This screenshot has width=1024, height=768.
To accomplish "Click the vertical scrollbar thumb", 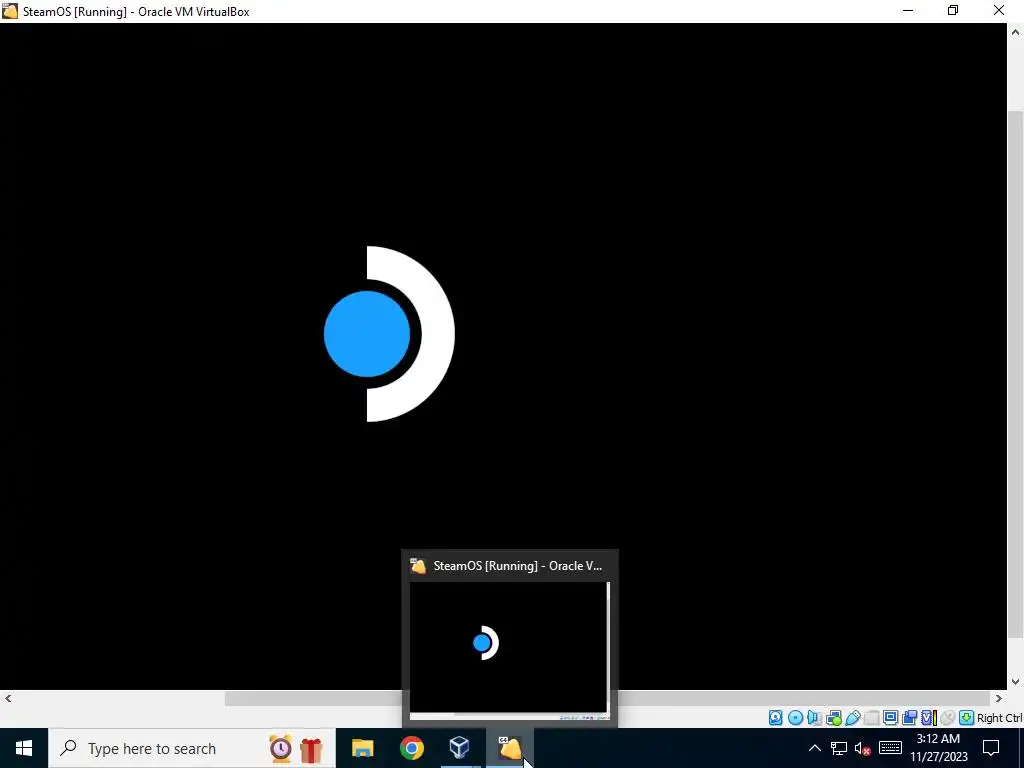I will click(1016, 374).
